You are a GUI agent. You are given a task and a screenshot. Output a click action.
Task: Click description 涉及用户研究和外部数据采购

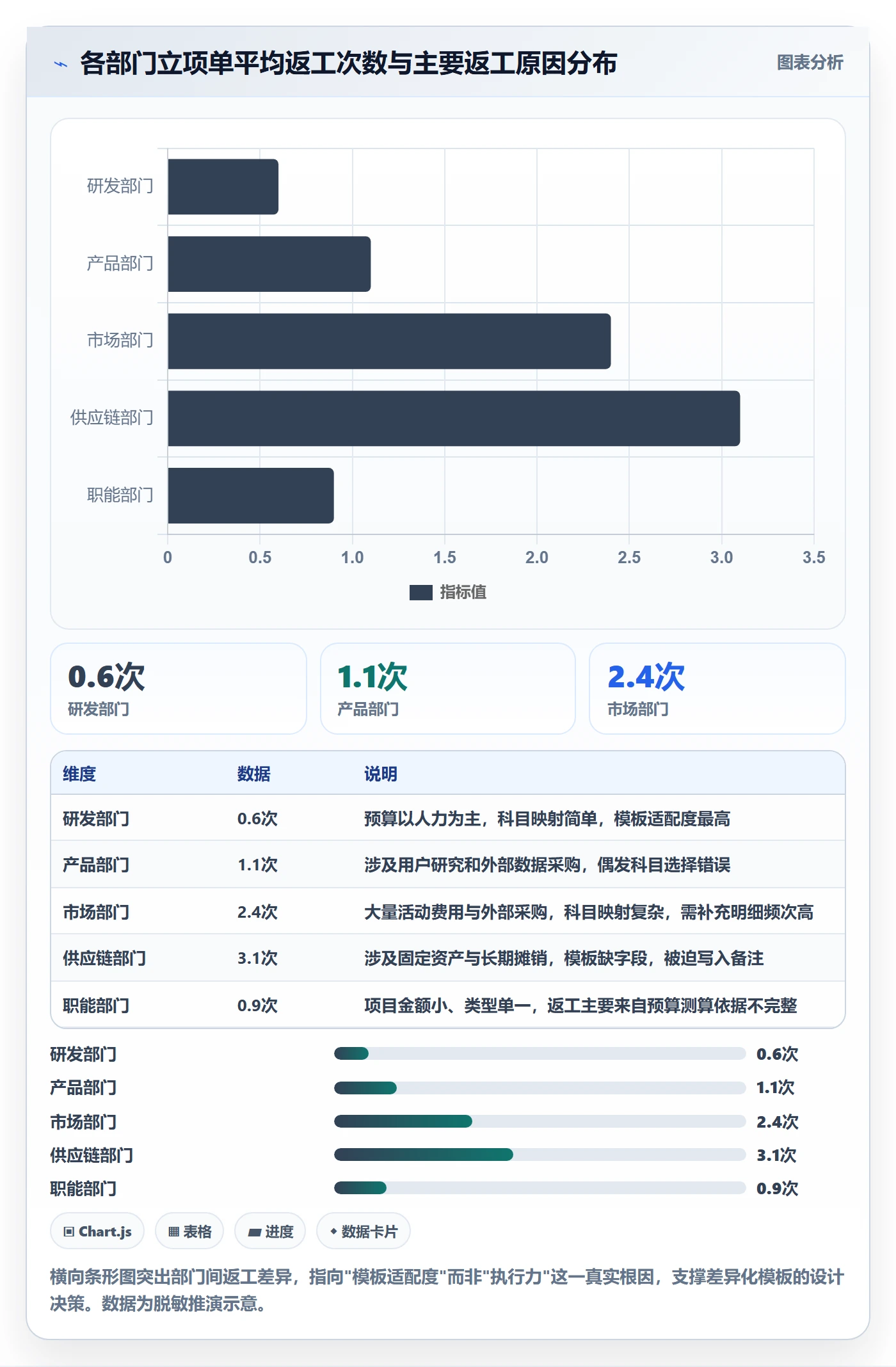pos(547,865)
